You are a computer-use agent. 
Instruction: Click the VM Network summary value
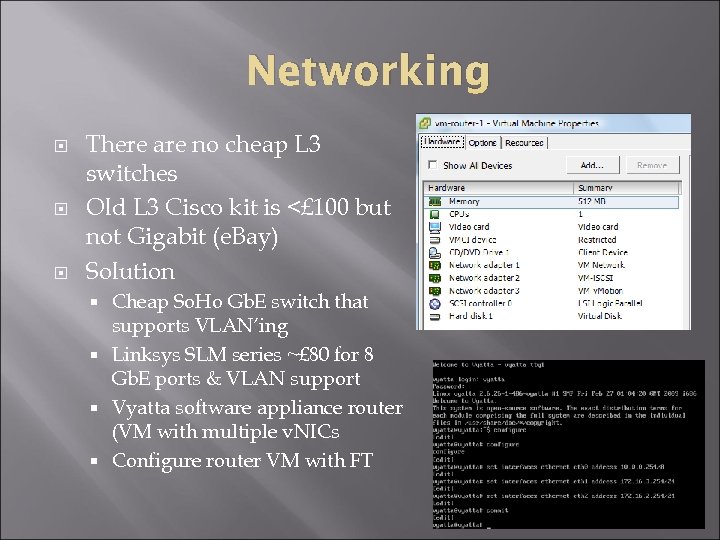pyautogui.click(x=601, y=265)
